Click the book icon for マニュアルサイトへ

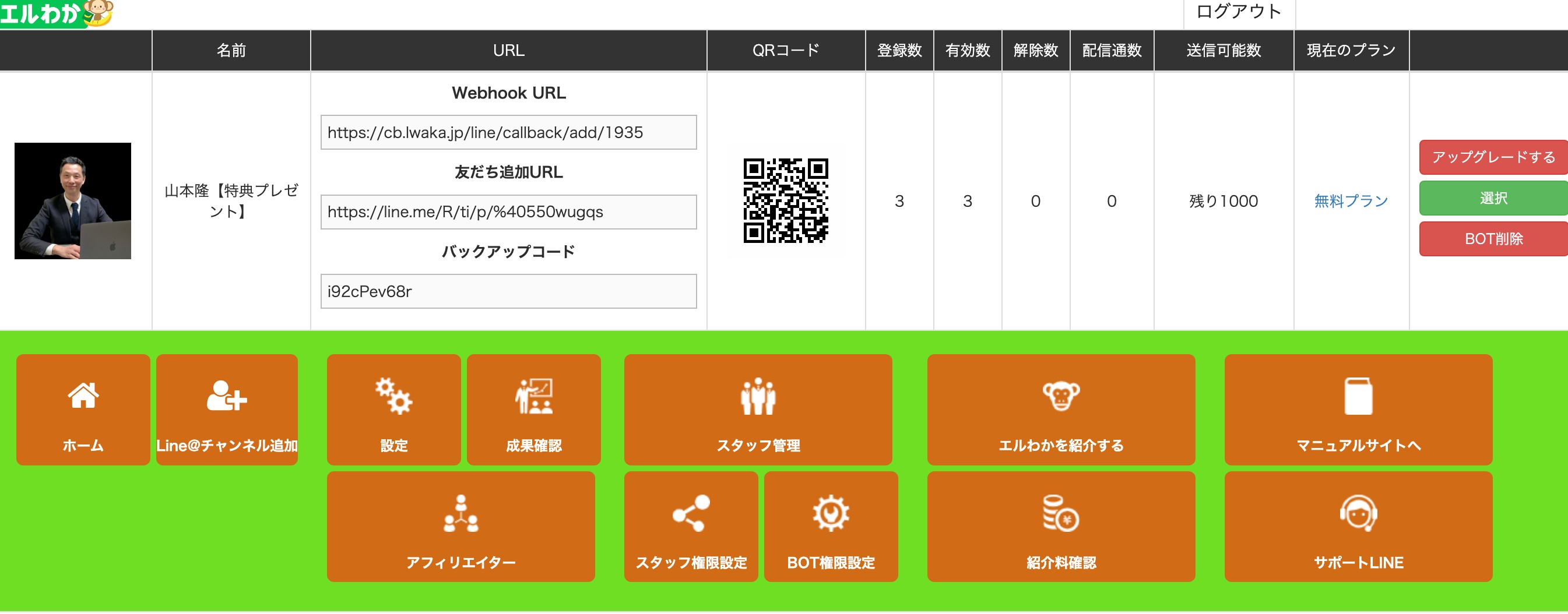pos(1358,396)
